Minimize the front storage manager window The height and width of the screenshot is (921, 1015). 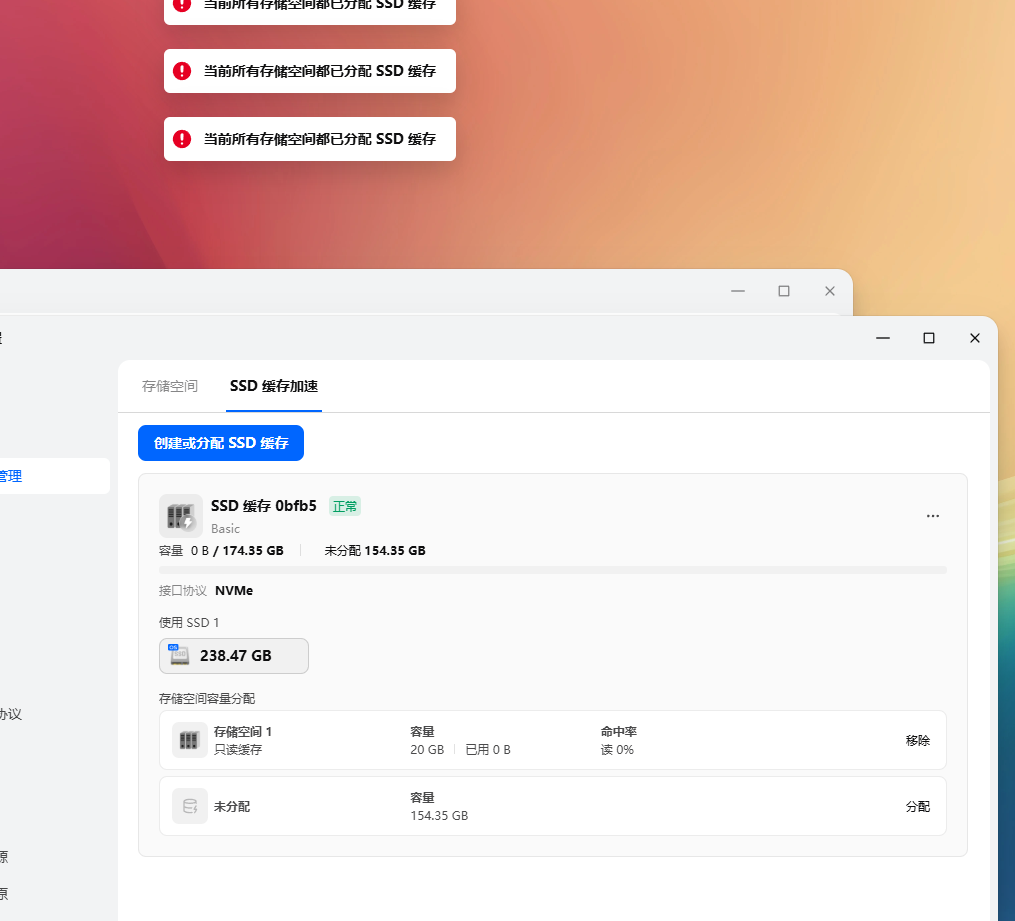coord(882,338)
